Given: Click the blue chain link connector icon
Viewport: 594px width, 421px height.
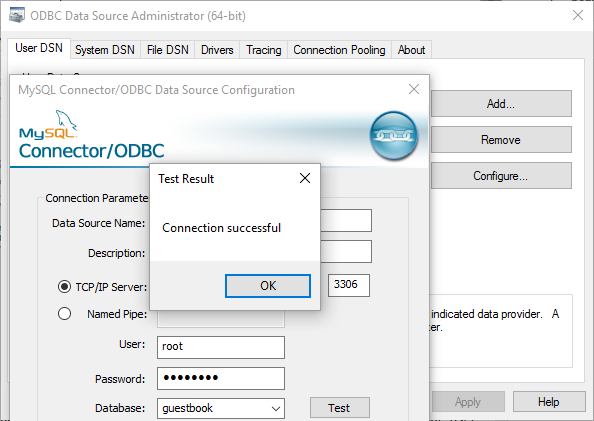Looking at the screenshot, I should pos(394,135).
